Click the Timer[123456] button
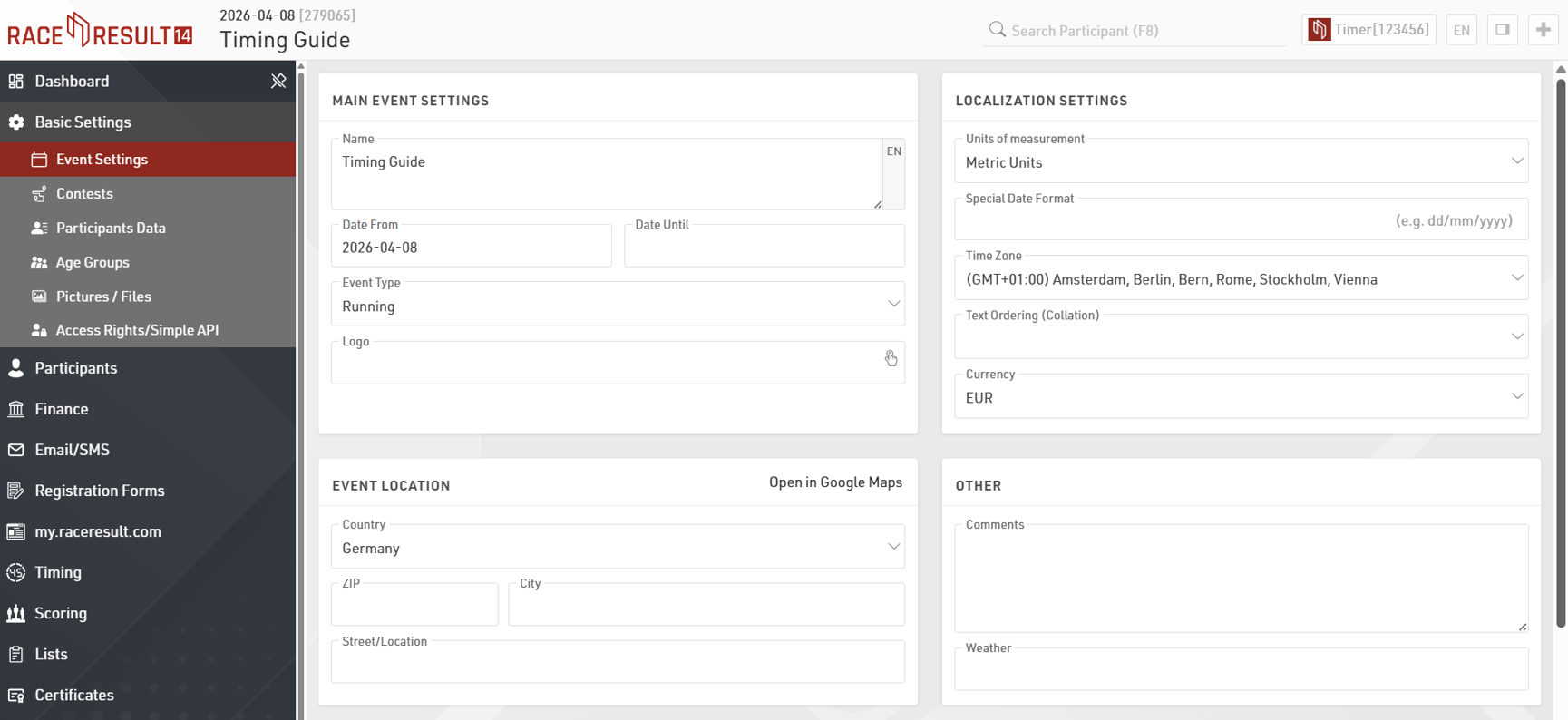 click(x=1368, y=30)
